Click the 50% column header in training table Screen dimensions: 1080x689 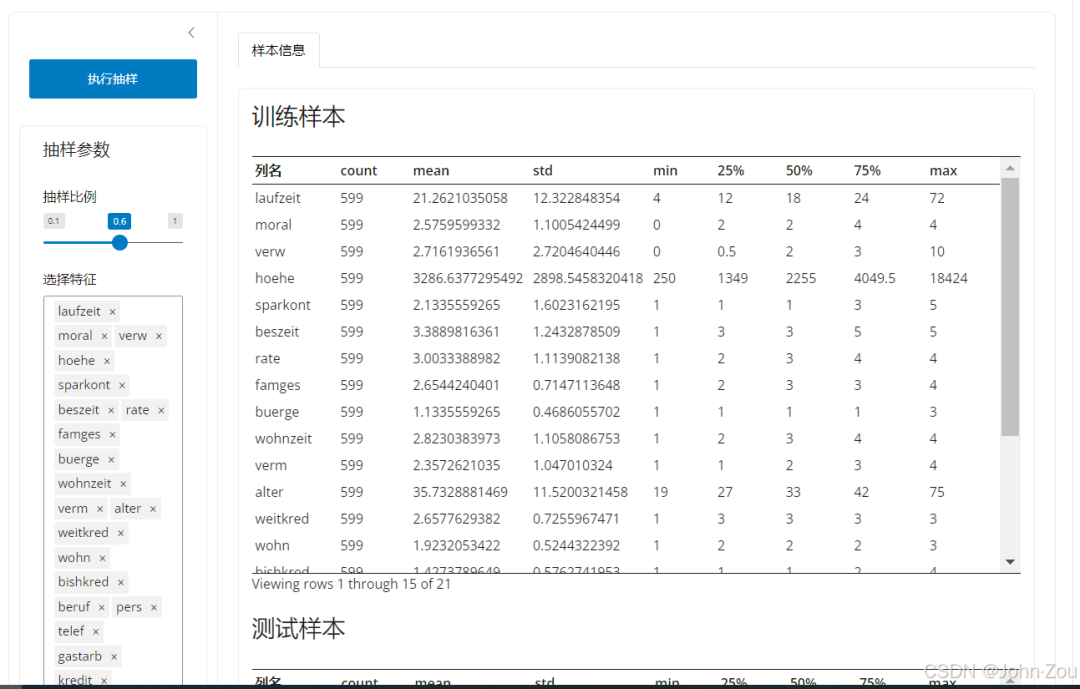coord(799,171)
